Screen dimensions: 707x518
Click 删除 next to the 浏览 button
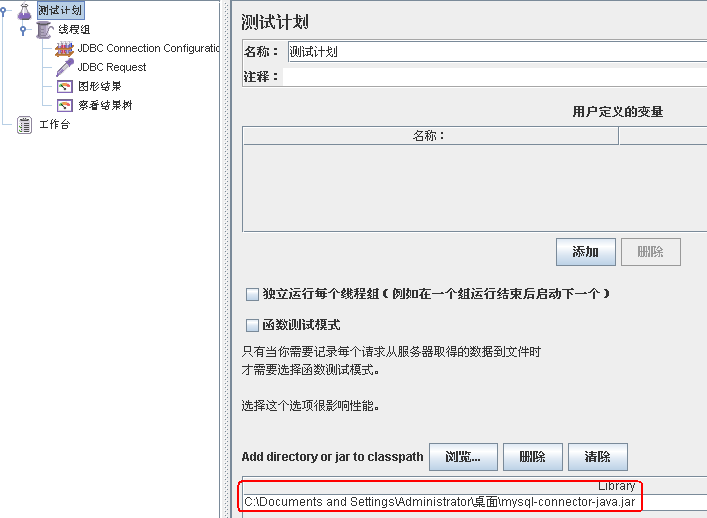[x=533, y=457]
